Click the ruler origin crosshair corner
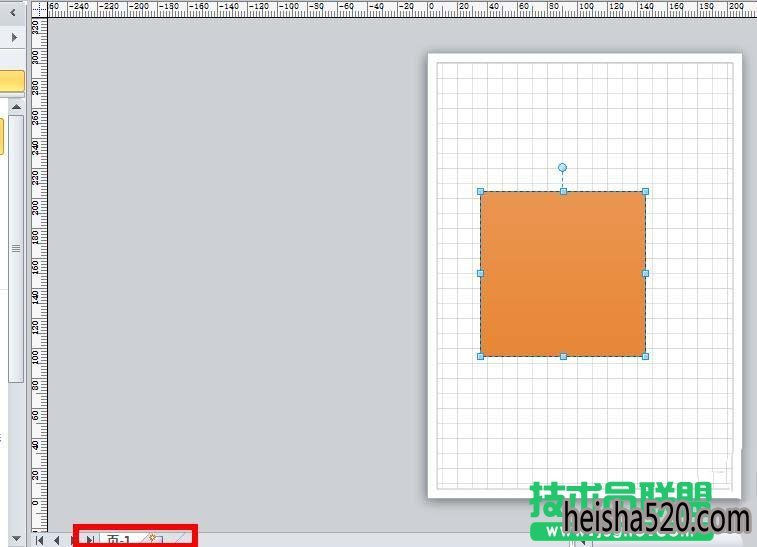This screenshot has height=547, width=757. tap(40, 10)
